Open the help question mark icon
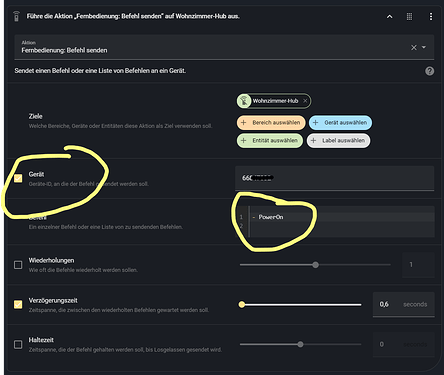Image resolution: width=444 pixels, height=375 pixels. pos(429,71)
